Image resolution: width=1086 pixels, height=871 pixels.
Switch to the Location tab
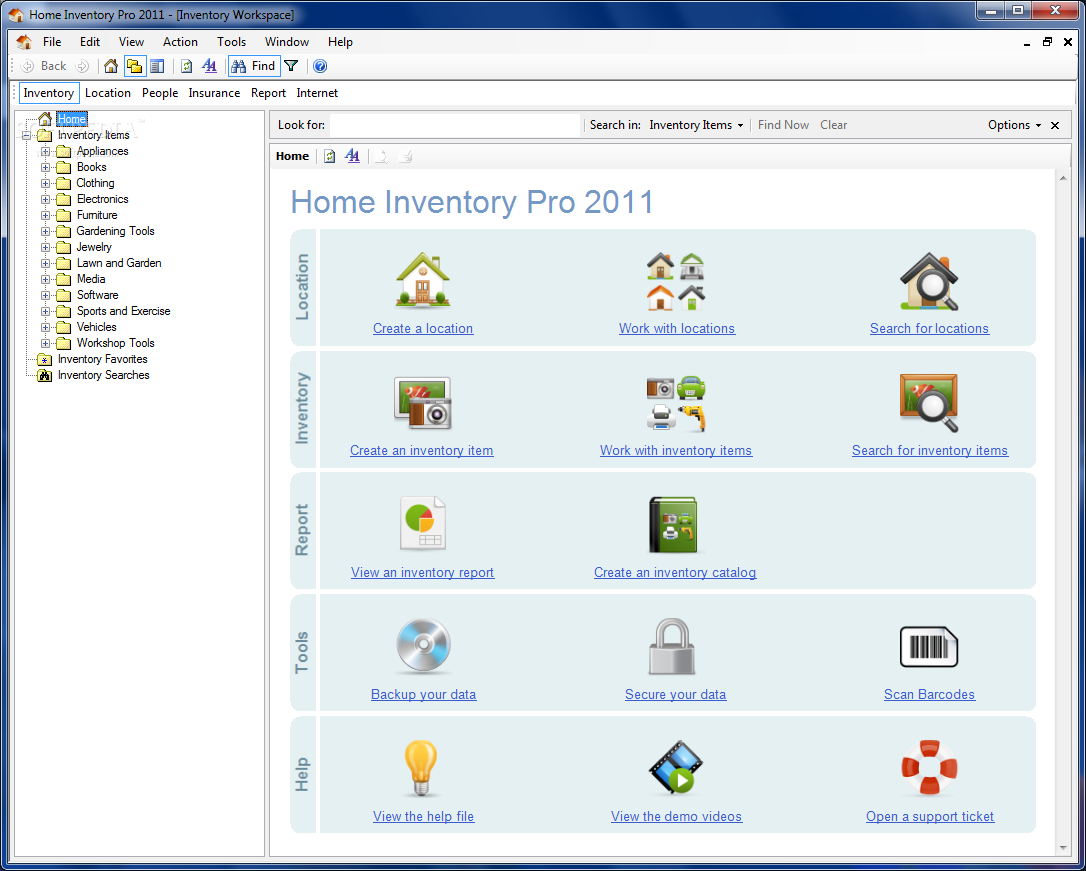tap(108, 93)
